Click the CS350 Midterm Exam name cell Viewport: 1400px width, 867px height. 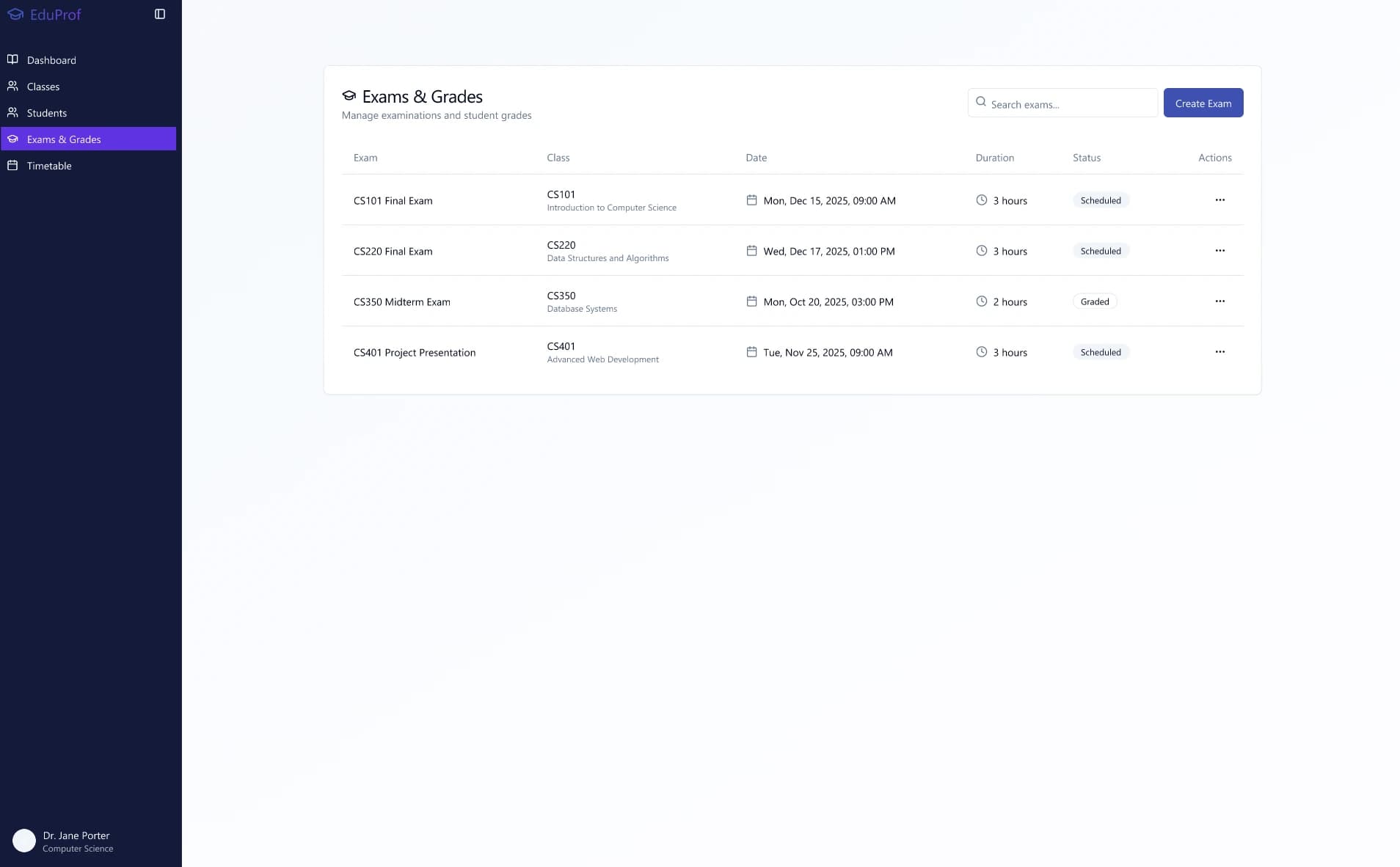click(x=402, y=301)
